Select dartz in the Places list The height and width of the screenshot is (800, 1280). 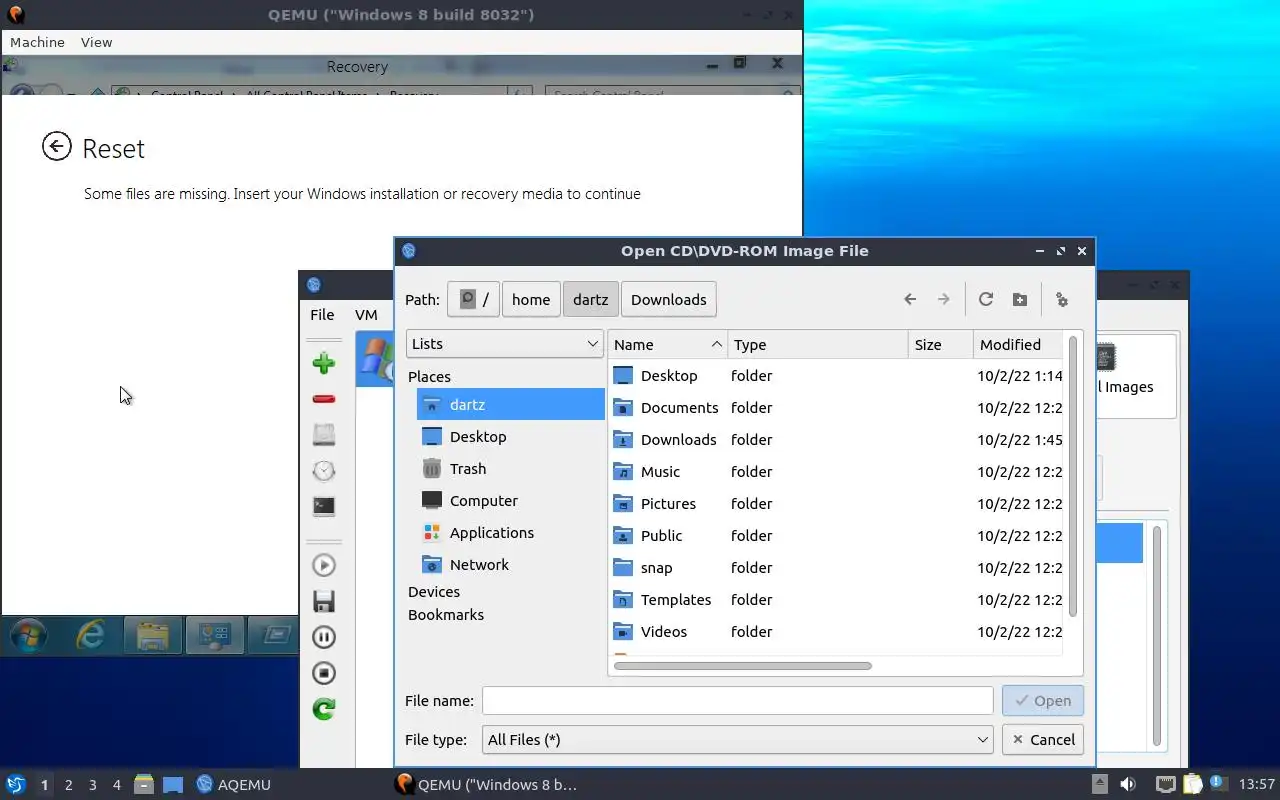tap(511, 404)
